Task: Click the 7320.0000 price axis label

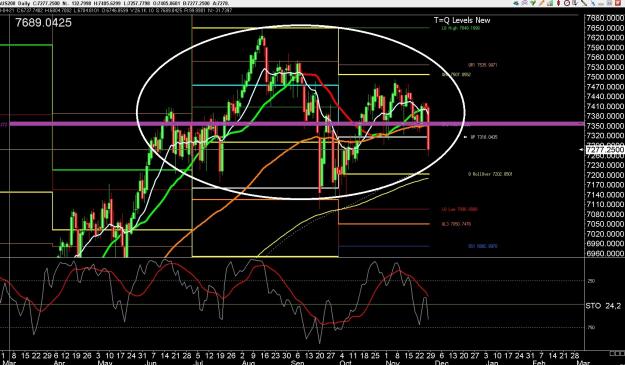Action: 605,136
